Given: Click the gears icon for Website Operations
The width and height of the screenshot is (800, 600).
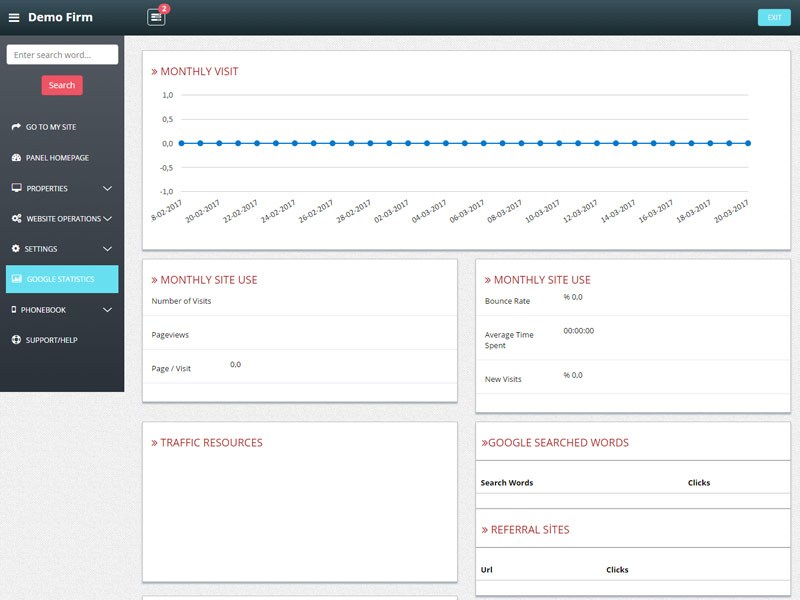Looking at the screenshot, I should (16, 218).
